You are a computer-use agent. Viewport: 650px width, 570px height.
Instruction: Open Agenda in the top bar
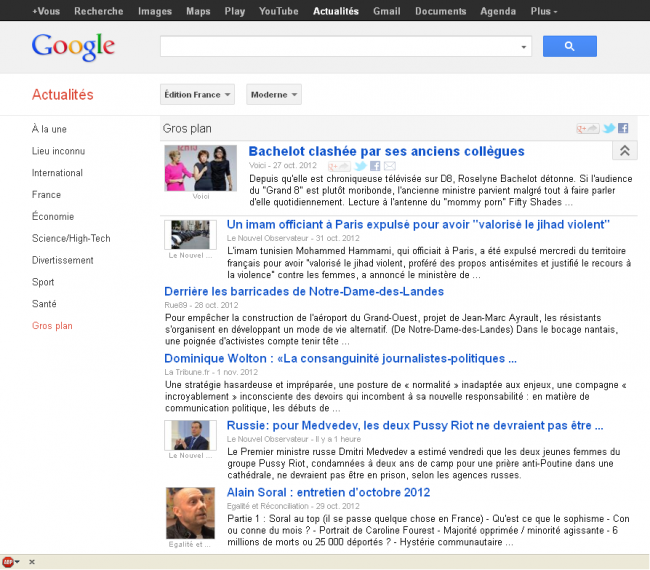(498, 11)
